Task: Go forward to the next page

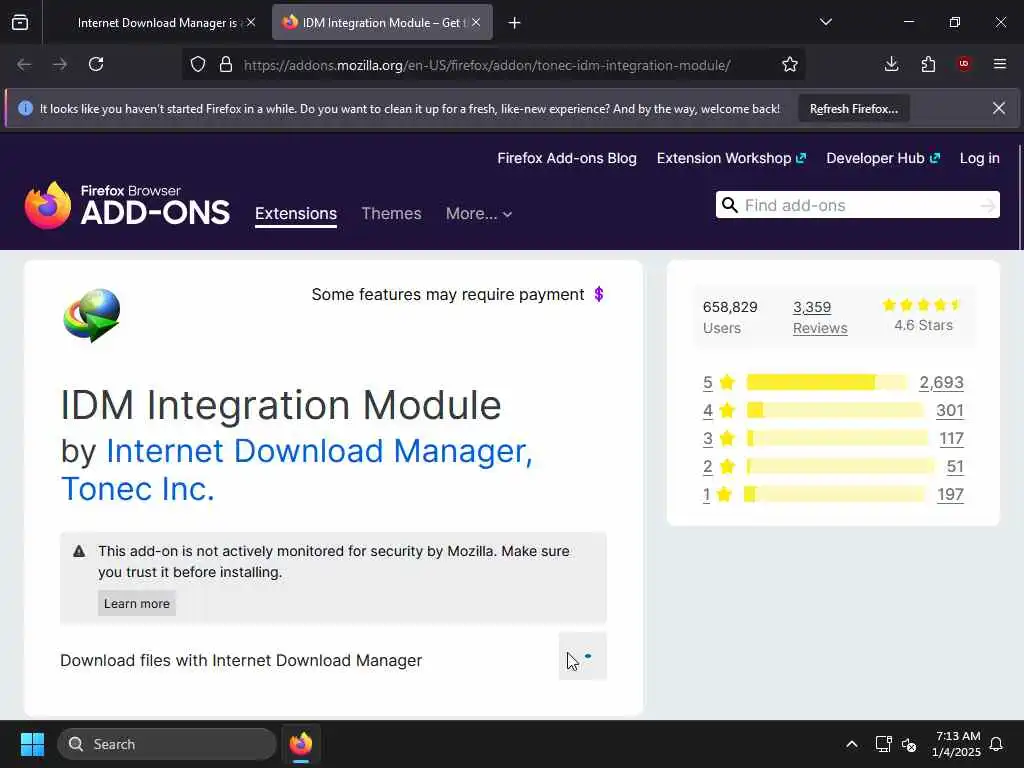Action: 59,64
